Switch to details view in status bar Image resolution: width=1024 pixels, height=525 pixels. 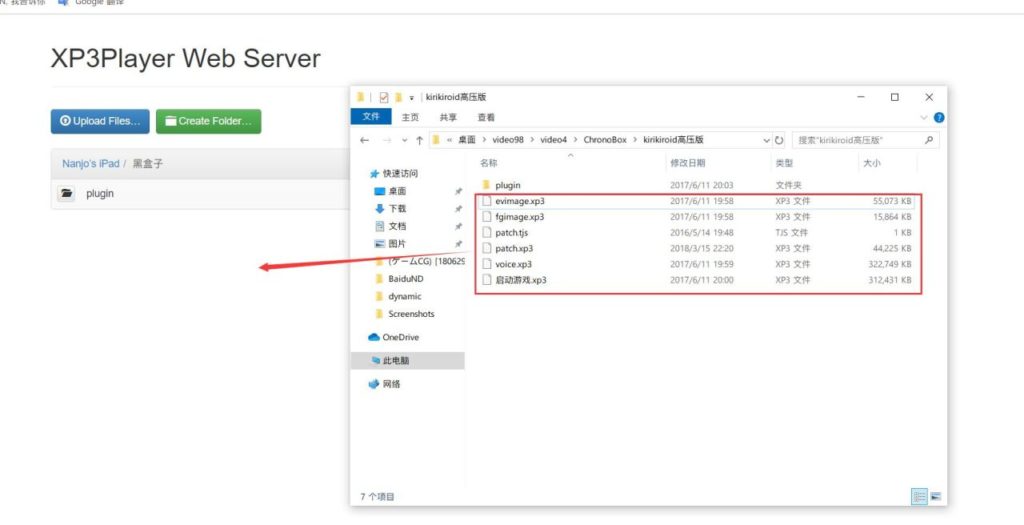click(x=918, y=496)
